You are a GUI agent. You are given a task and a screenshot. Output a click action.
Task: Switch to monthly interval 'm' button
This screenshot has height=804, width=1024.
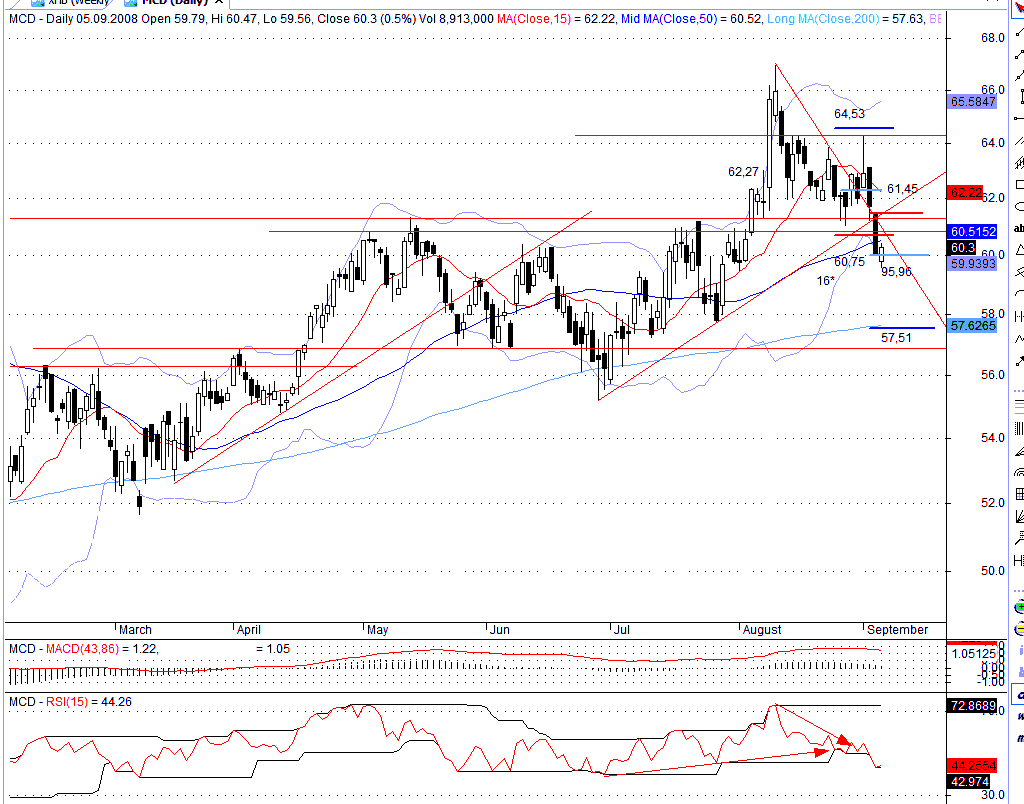(1019, 738)
